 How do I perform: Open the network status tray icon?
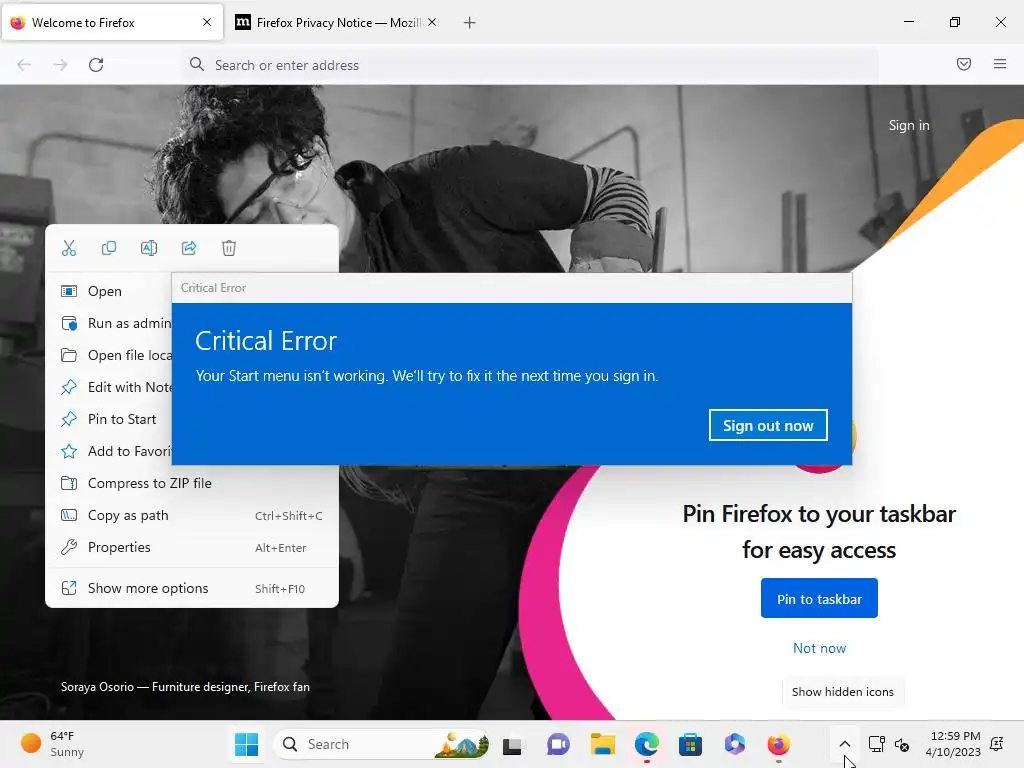(x=876, y=744)
